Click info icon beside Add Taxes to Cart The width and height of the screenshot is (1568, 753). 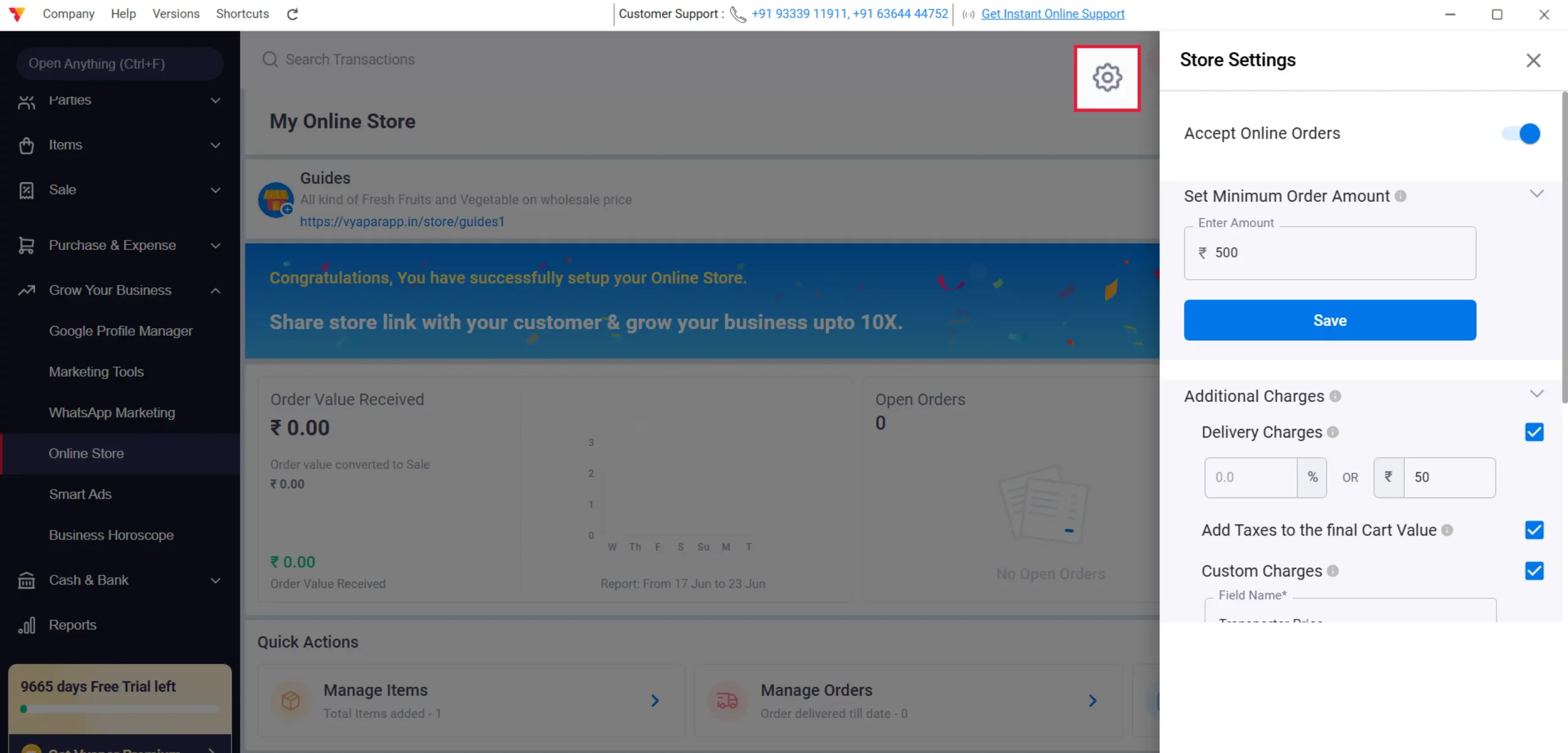(1447, 531)
